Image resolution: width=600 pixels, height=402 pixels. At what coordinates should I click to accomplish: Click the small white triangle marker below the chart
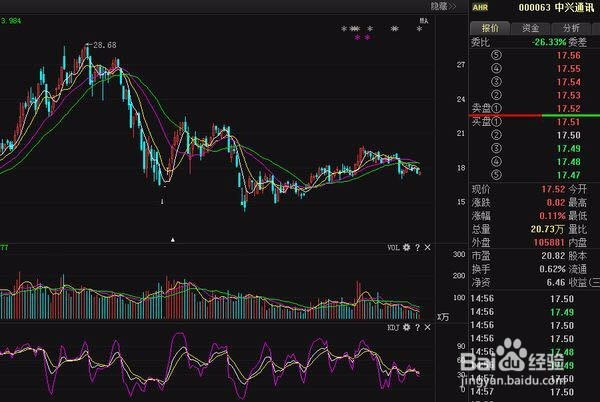pyautogui.click(x=173, y=240)
